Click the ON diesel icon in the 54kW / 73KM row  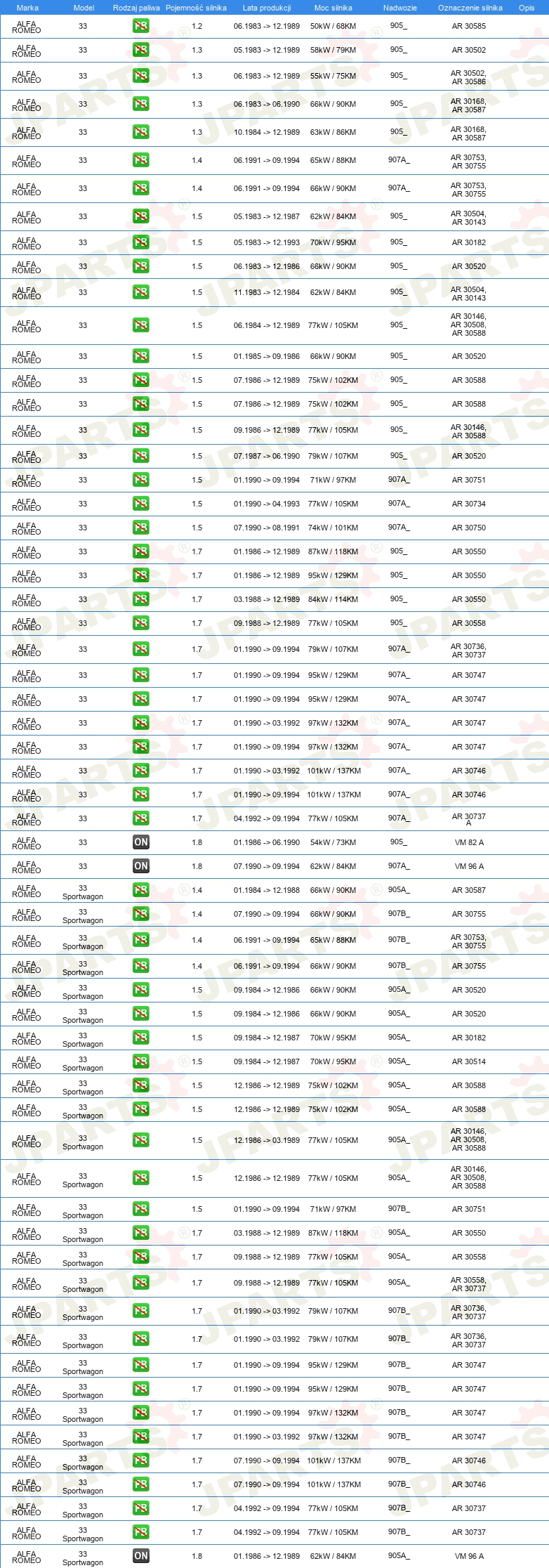coord(140,842)
